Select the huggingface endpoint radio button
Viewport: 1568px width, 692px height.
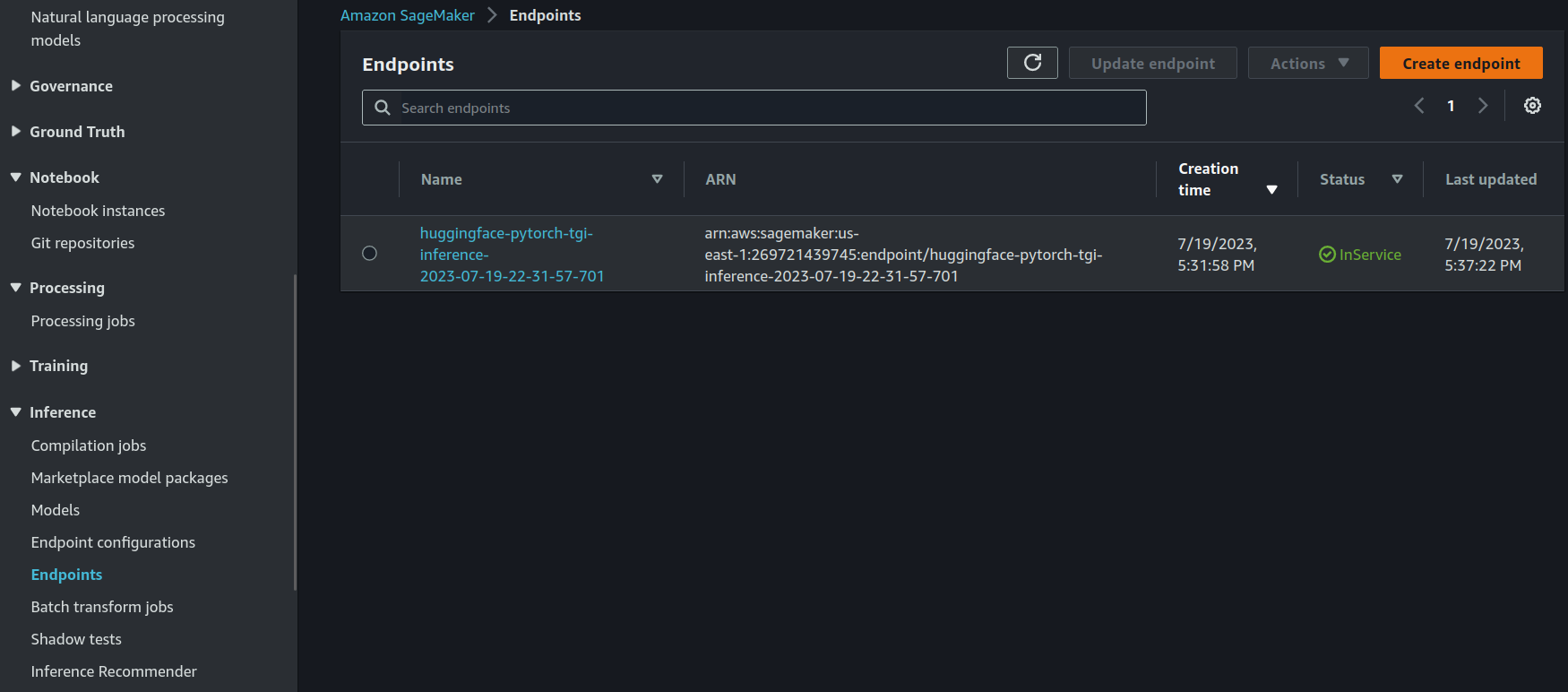coord(369,254)
